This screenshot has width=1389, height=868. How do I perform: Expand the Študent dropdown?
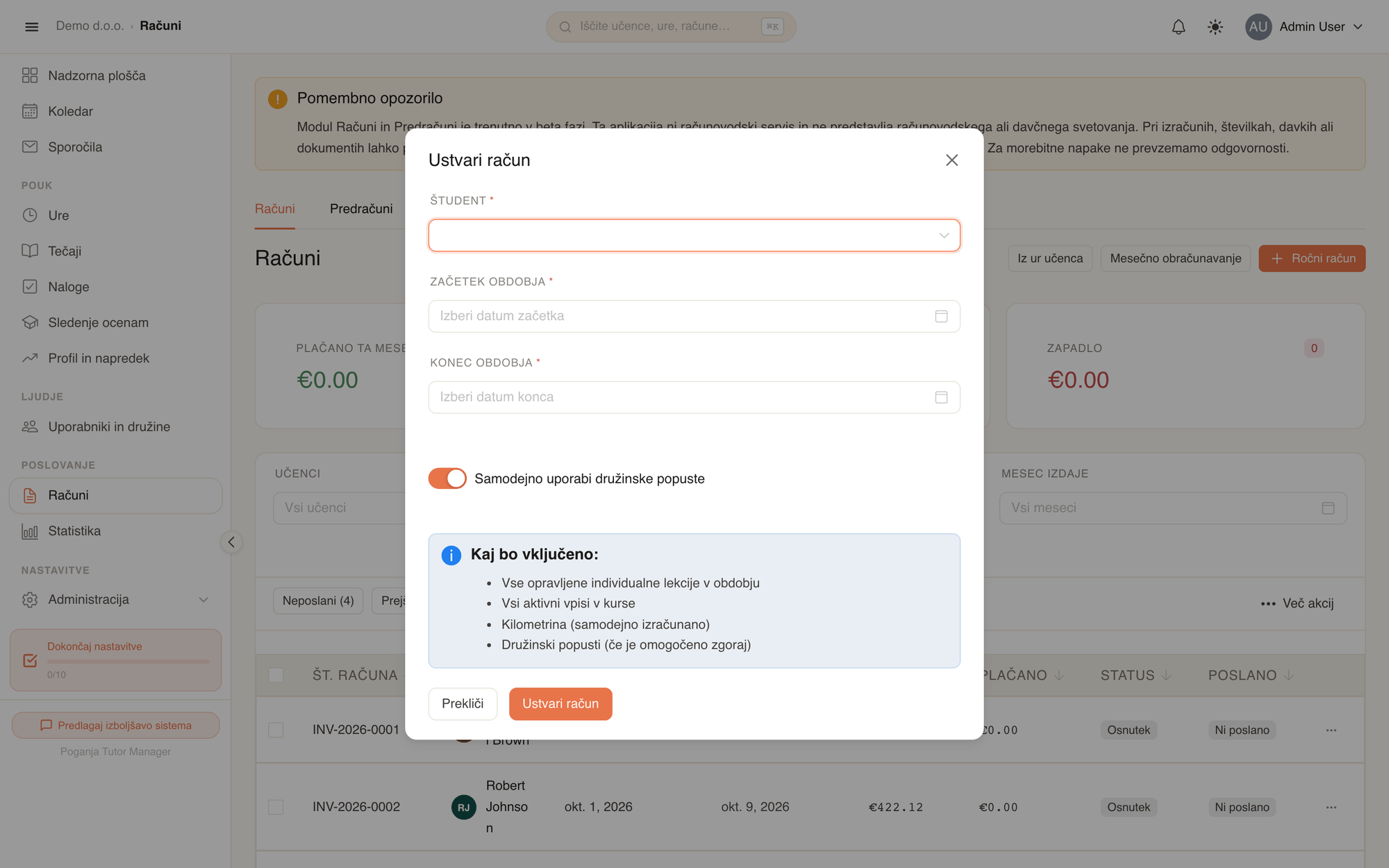coord(694,235)
